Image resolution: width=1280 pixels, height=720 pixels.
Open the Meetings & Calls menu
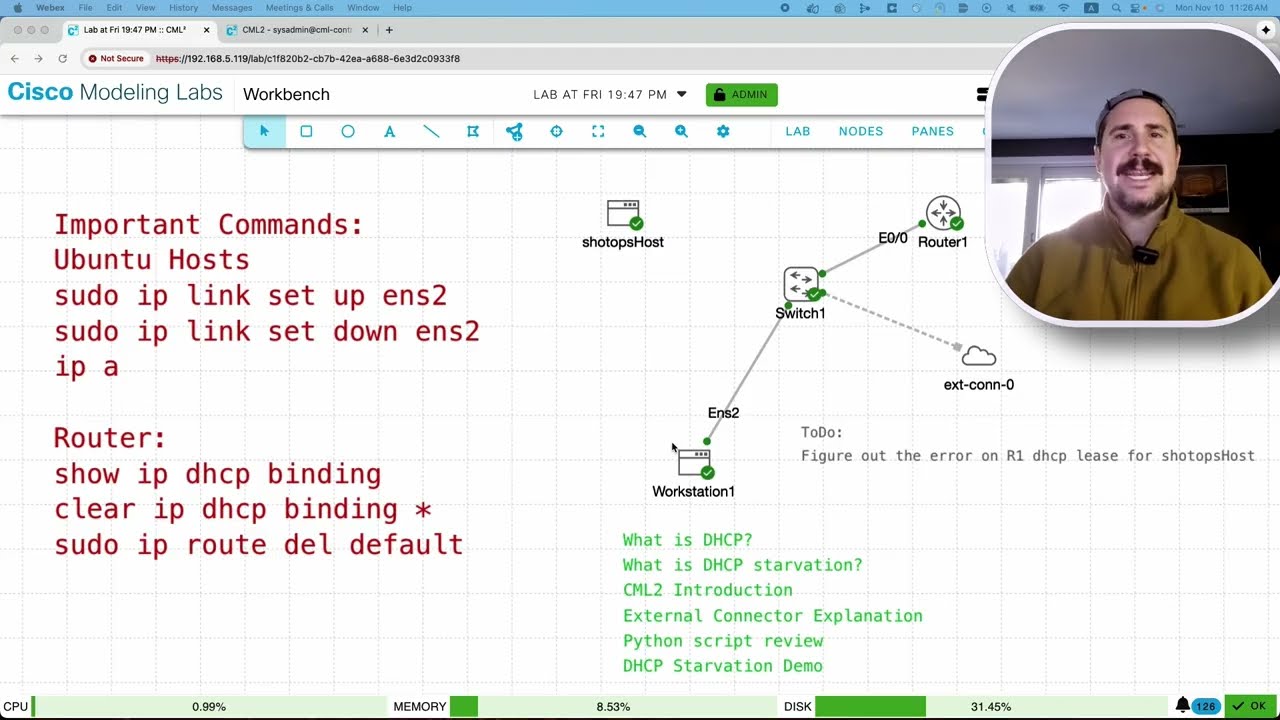299,8
